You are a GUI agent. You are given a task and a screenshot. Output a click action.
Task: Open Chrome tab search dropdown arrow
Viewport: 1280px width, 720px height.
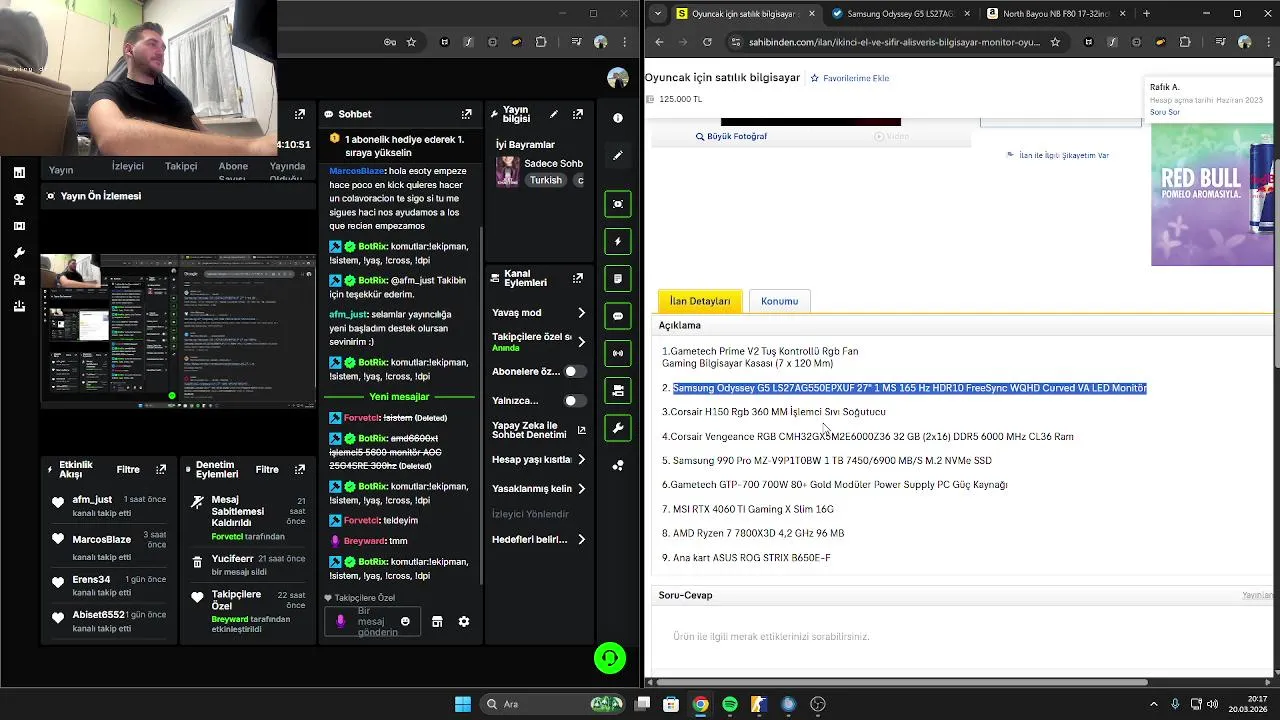(657, 14)
